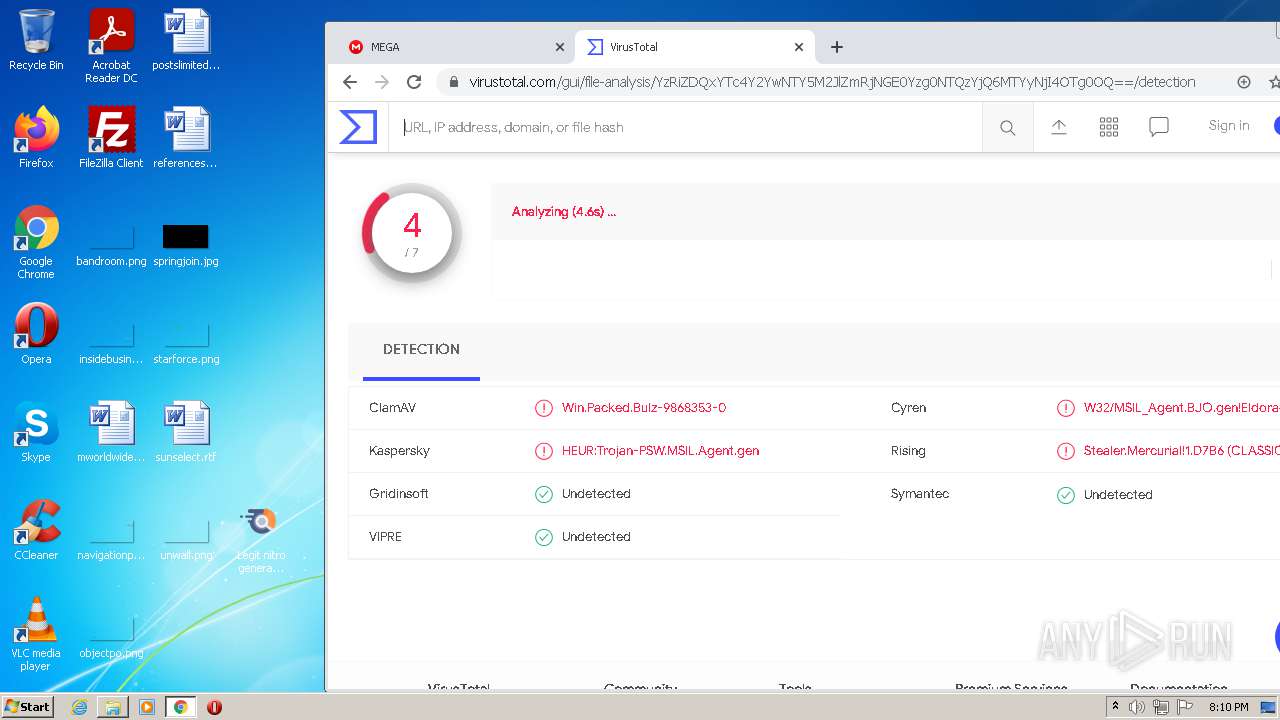Select insidebusin image file on desktop
The width and height of the screenshot is (1280, 720).
111,343
